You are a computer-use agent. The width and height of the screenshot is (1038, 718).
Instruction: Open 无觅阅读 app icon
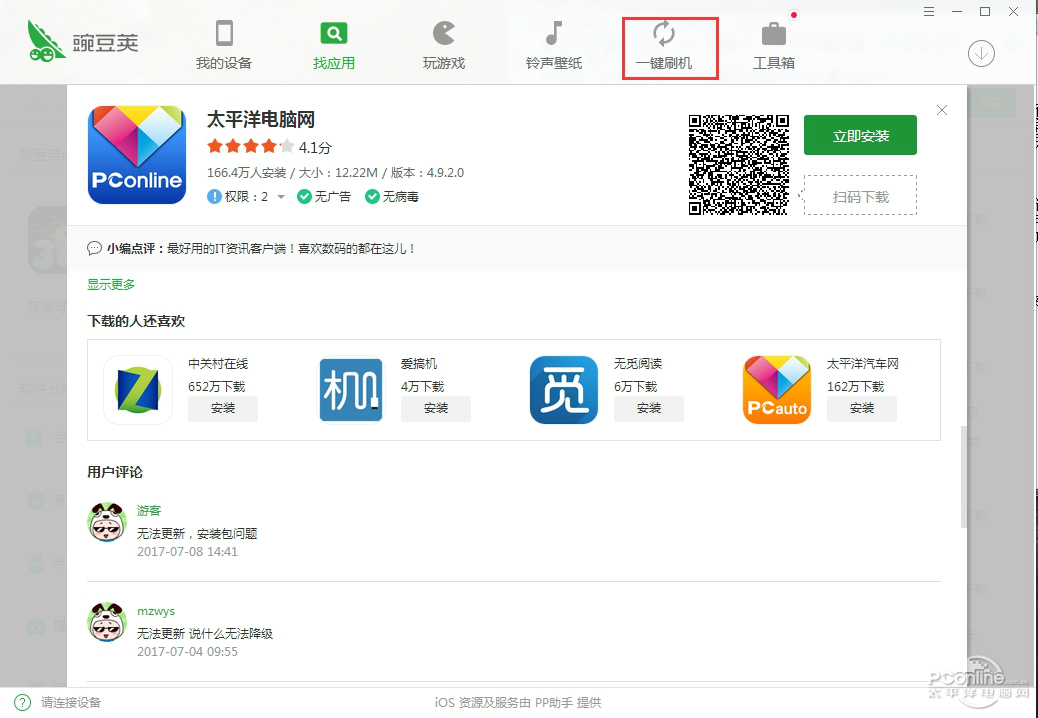pos(564,390)
